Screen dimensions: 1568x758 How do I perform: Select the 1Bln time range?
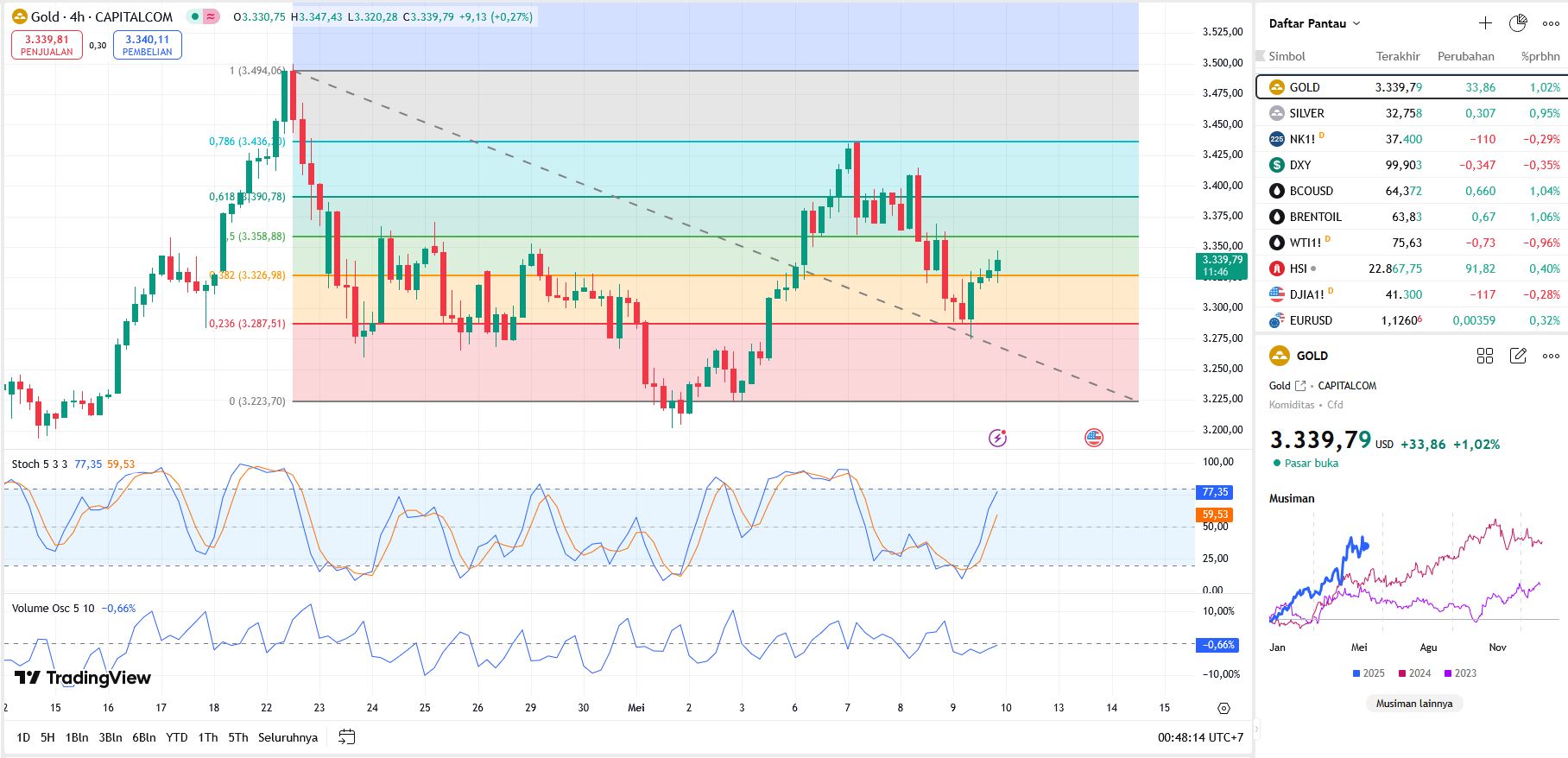[x=77, y=737]
